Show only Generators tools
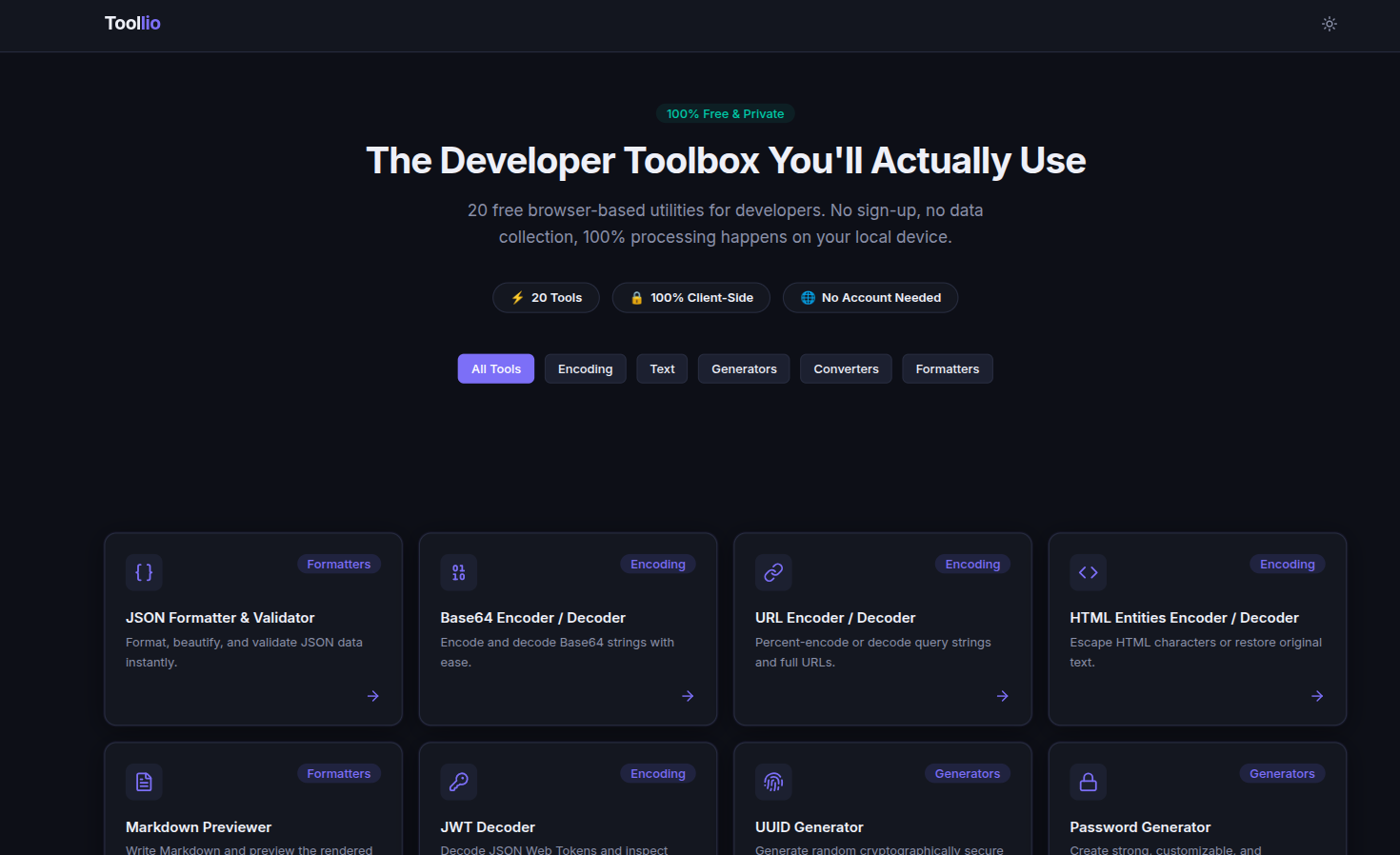This screenshot has width=1400, height=855. pos(744,368)
